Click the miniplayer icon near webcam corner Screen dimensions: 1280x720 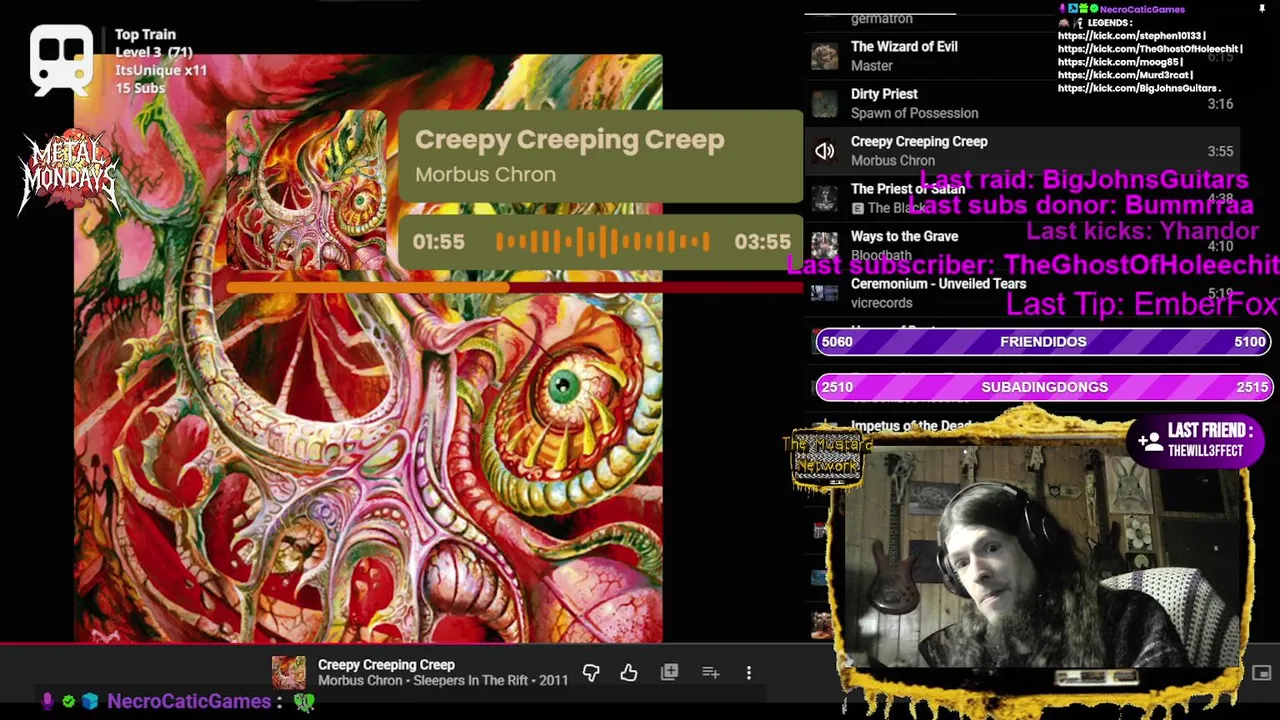pyautogui.click(x=1261, y=673)
